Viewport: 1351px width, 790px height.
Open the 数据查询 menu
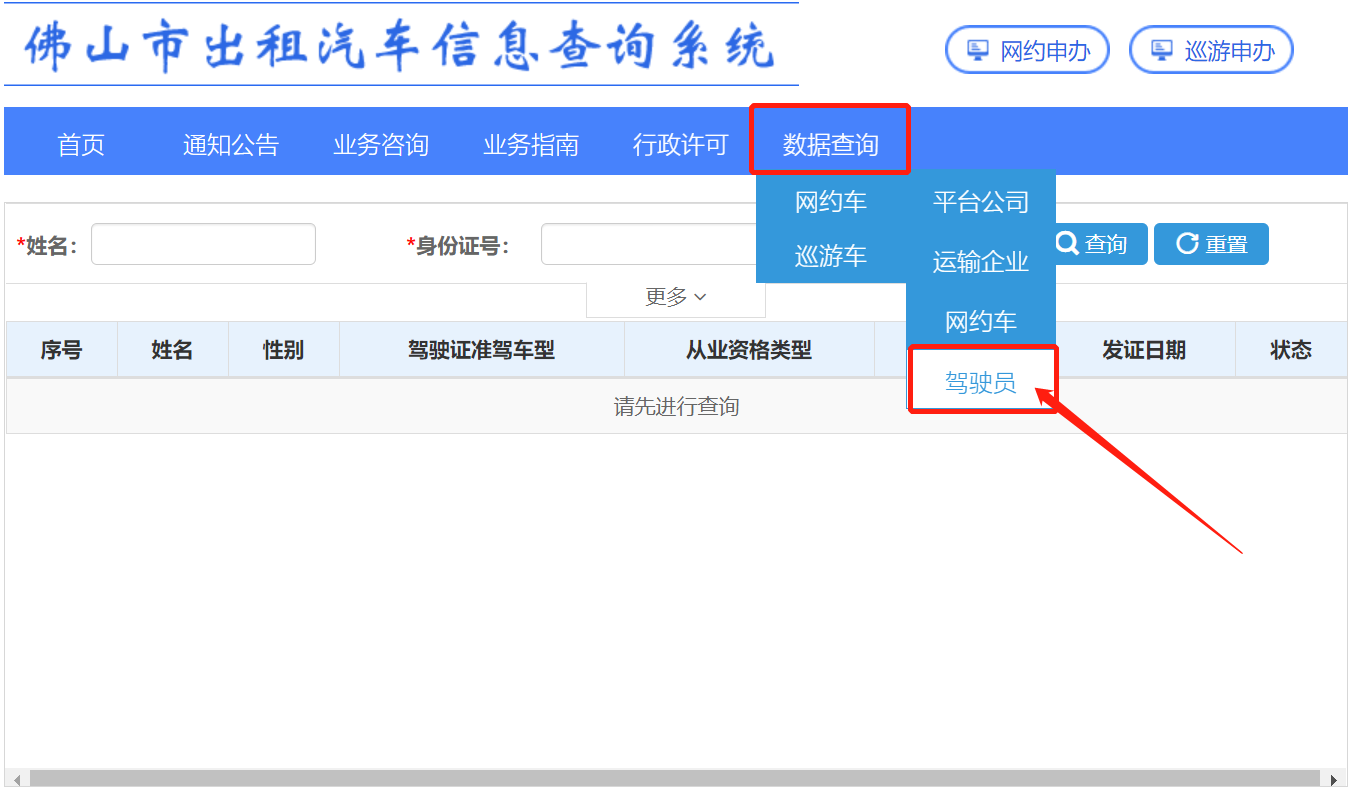pos(830,145)
